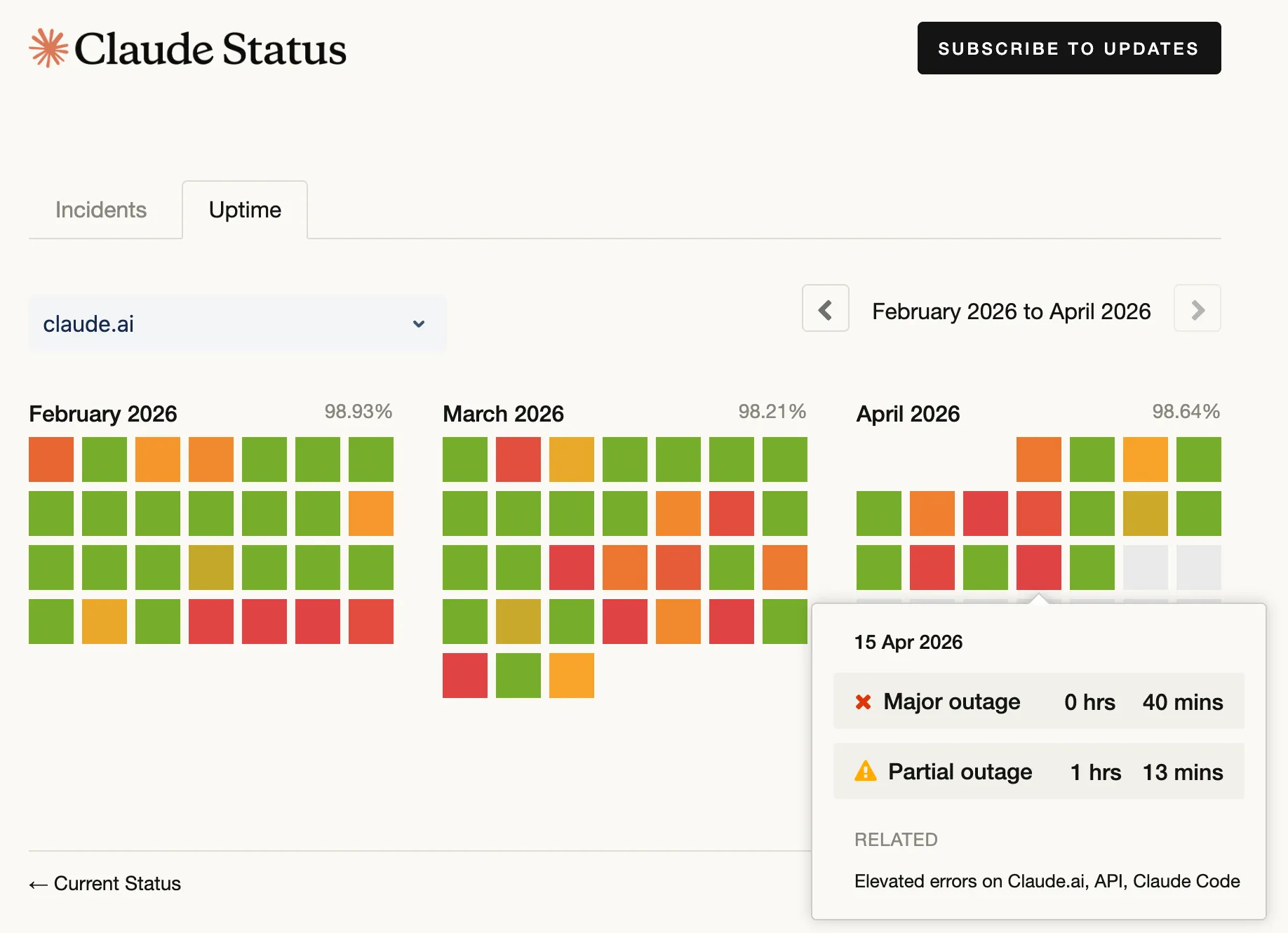Click the Subscribe to Updates button

(1068, 48)
